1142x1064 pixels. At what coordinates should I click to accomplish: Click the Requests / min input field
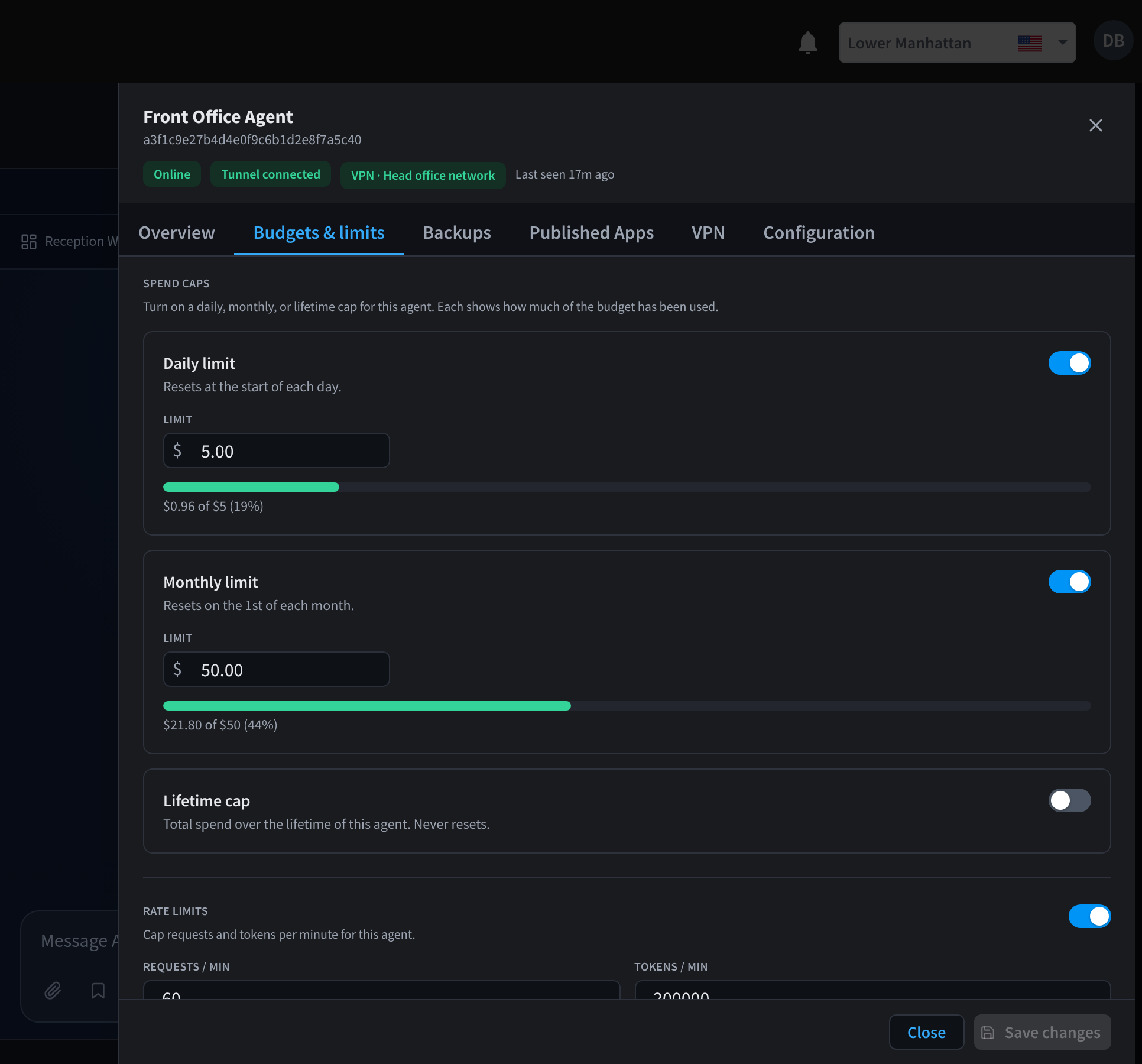[381, 991]
